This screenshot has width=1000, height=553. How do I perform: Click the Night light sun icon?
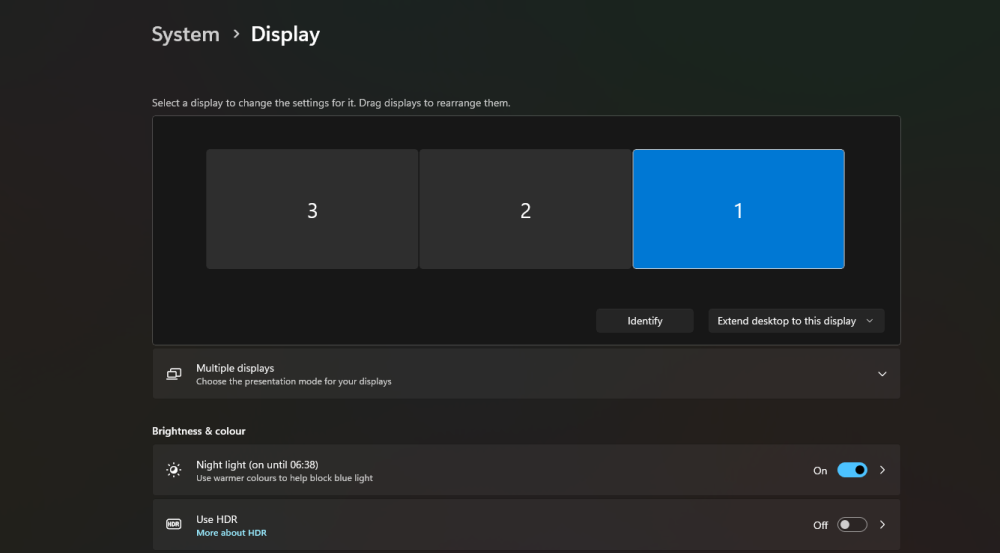point(174,470)
